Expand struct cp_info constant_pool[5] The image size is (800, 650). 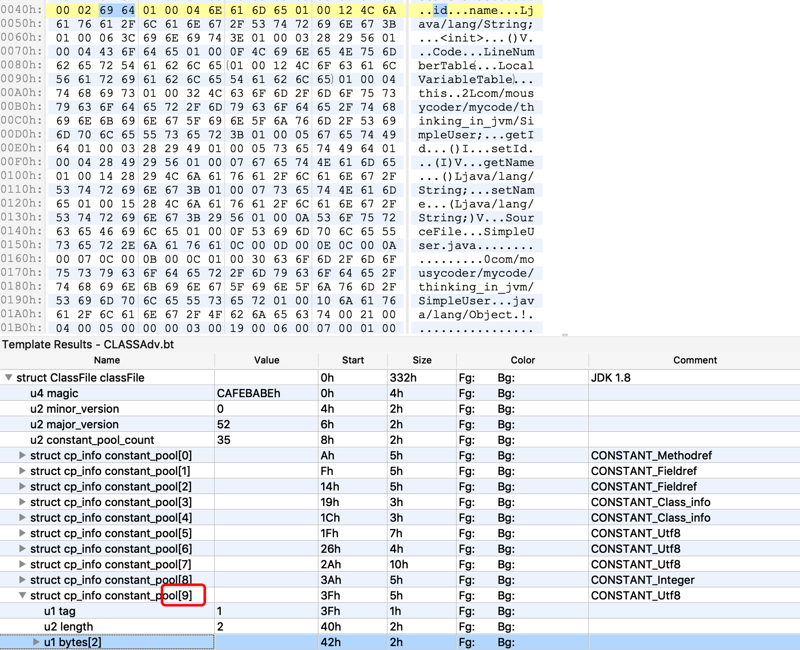(22, 533)
